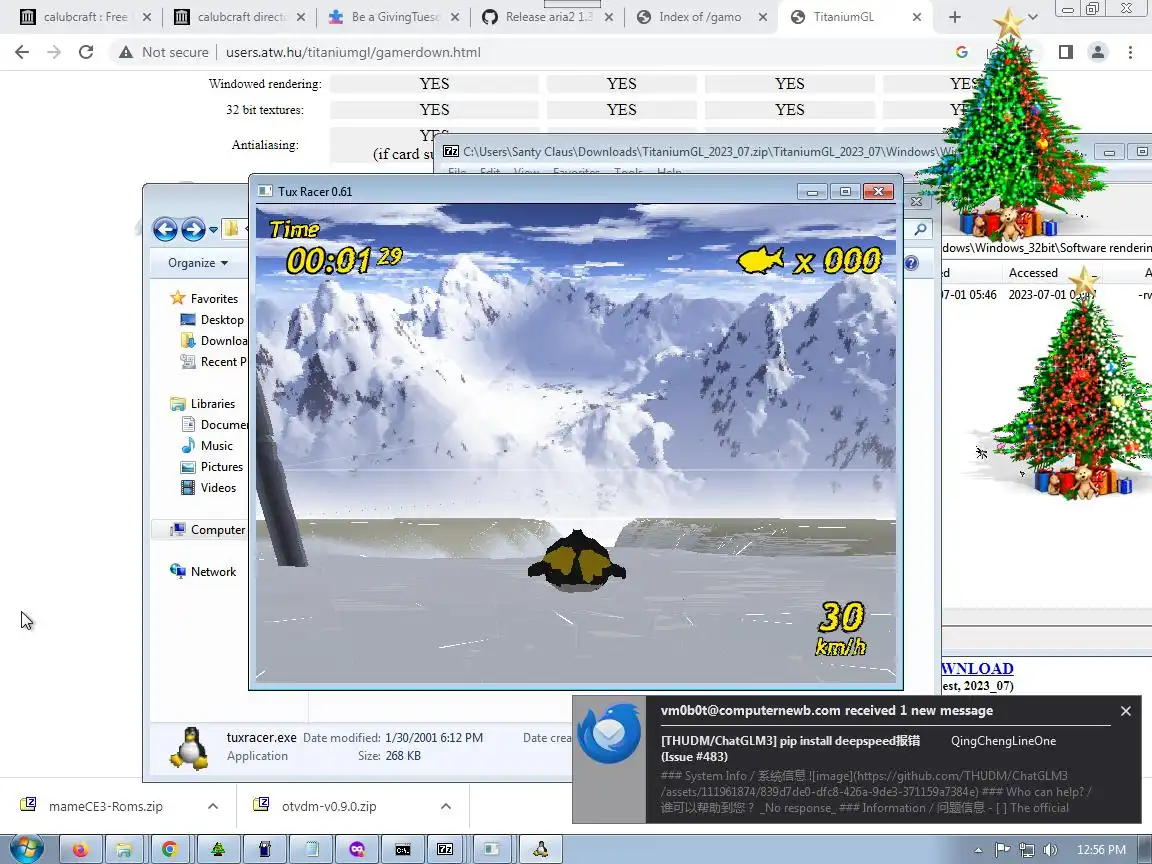Open Chrome three-dot menu
Image resolution: width=1152 pixels, height=864 pixels.
tap(1130, 52)
